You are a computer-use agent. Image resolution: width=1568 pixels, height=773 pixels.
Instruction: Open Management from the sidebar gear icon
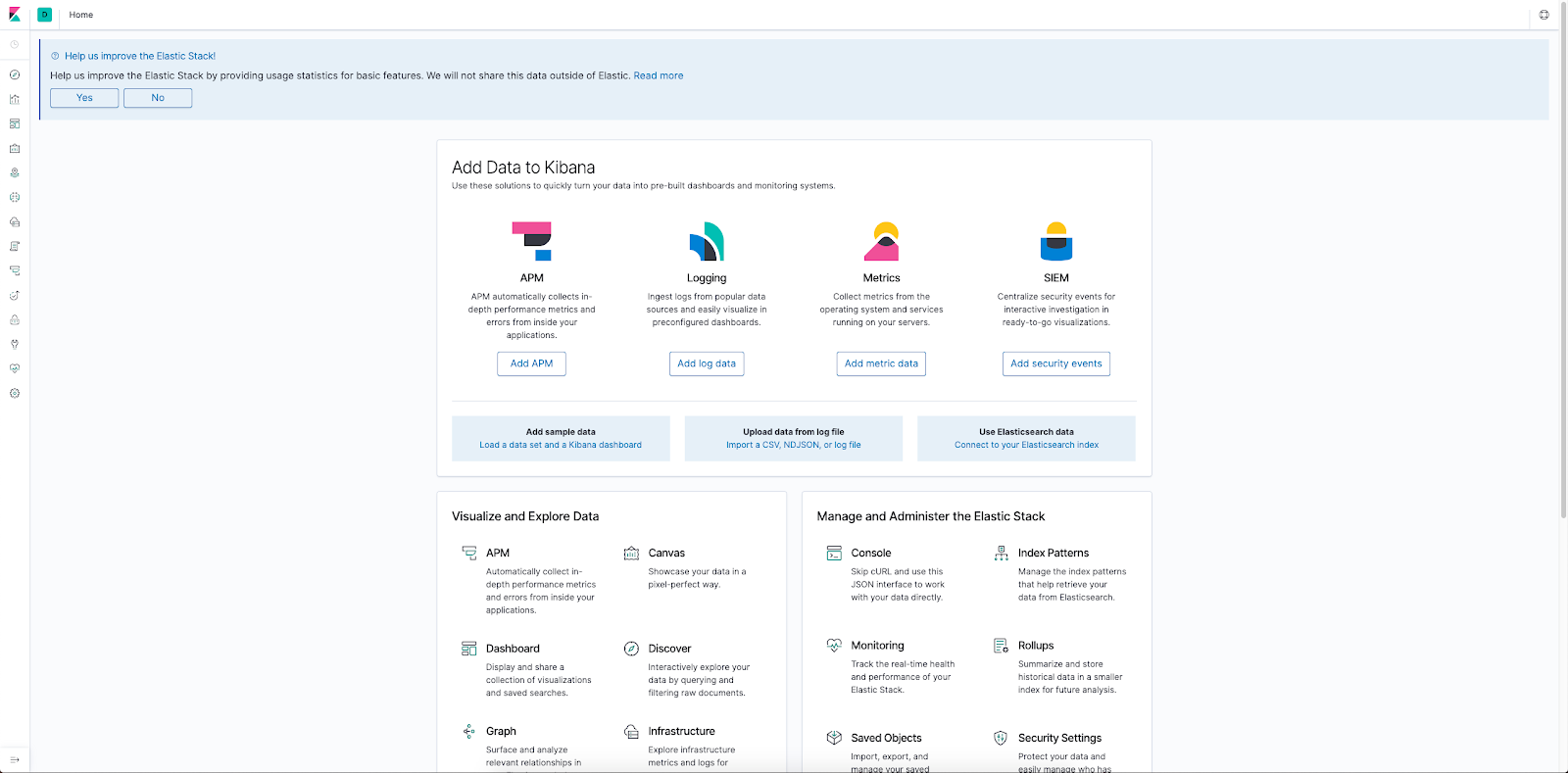tap(15, 393)
